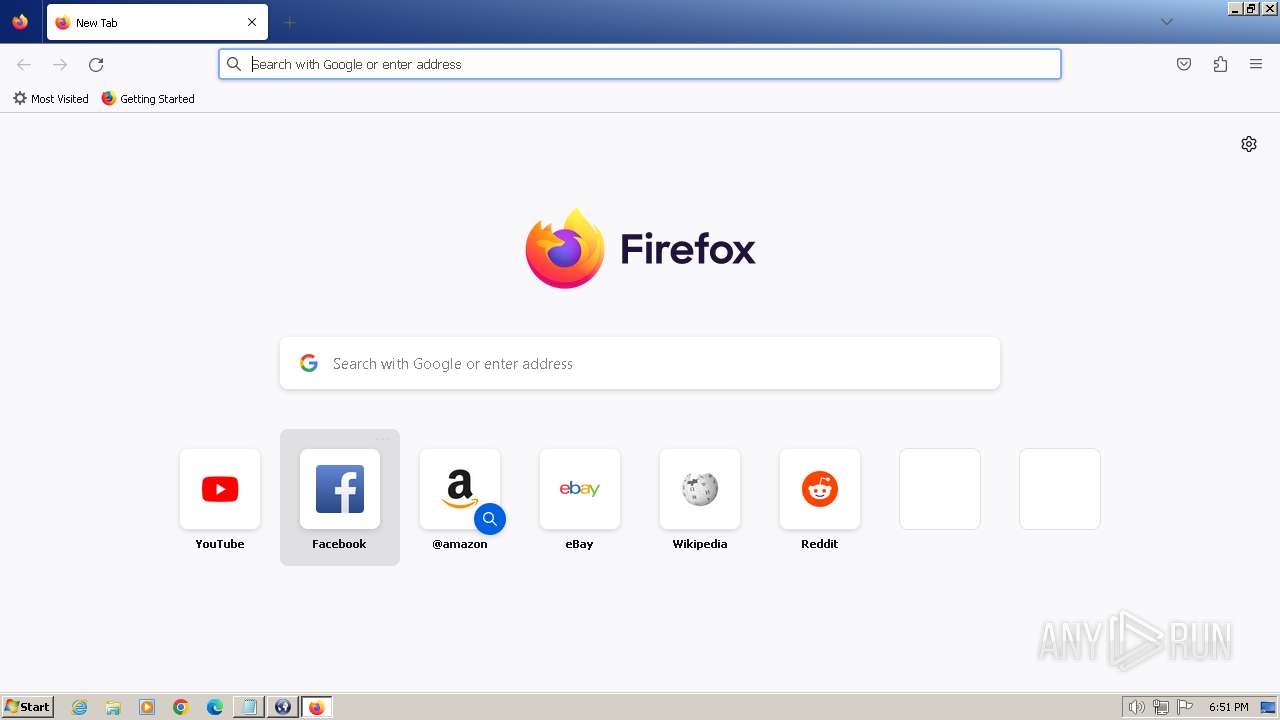1280x720 pixels.
Task: Click the eBay label text
Action: pos(580,544)
